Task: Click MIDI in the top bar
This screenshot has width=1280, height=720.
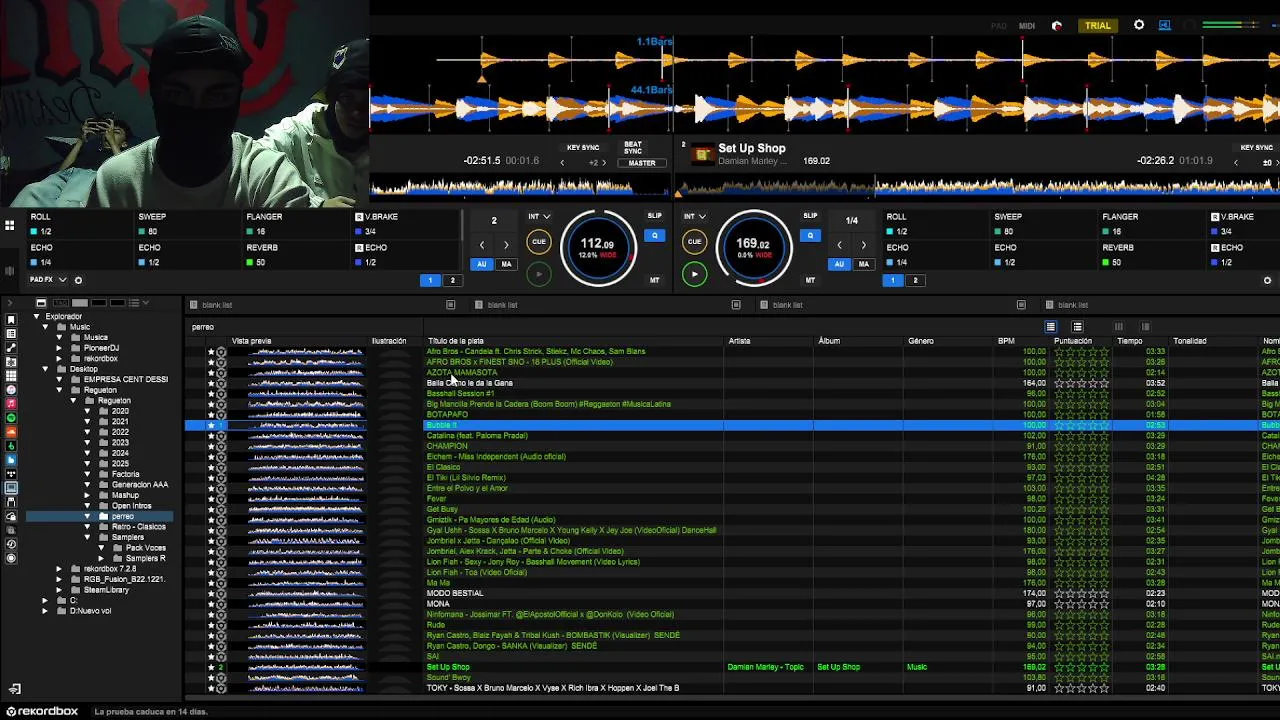Action: [1027, 26]
